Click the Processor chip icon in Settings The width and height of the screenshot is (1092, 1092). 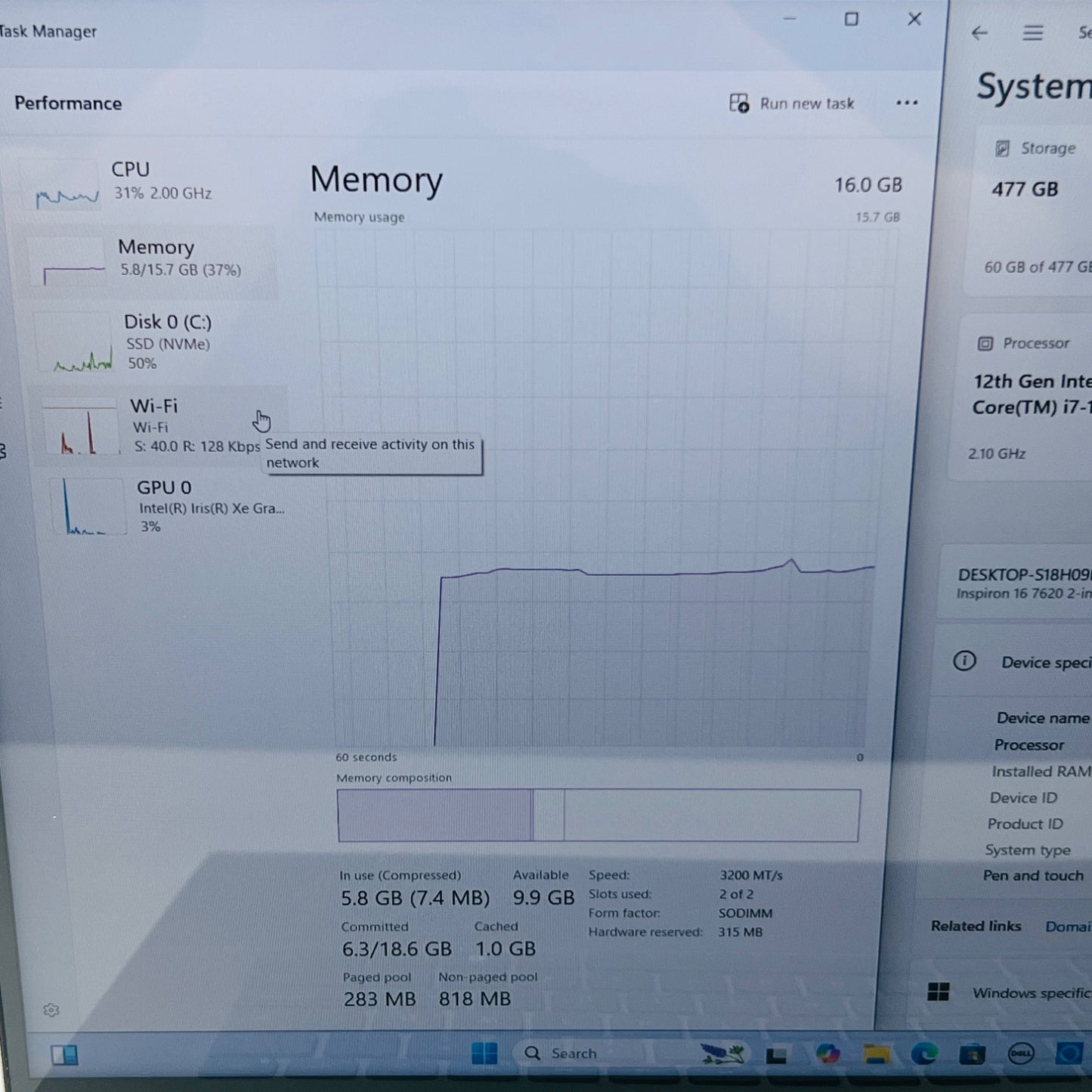point(985,344)
